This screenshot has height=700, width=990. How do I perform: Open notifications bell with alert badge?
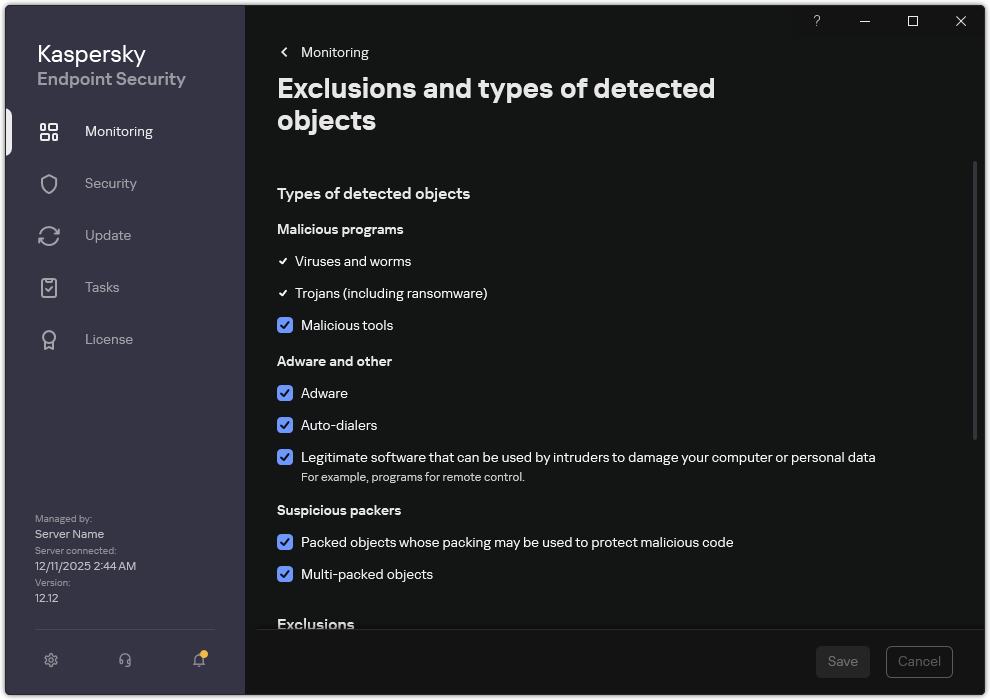(198, 660)
